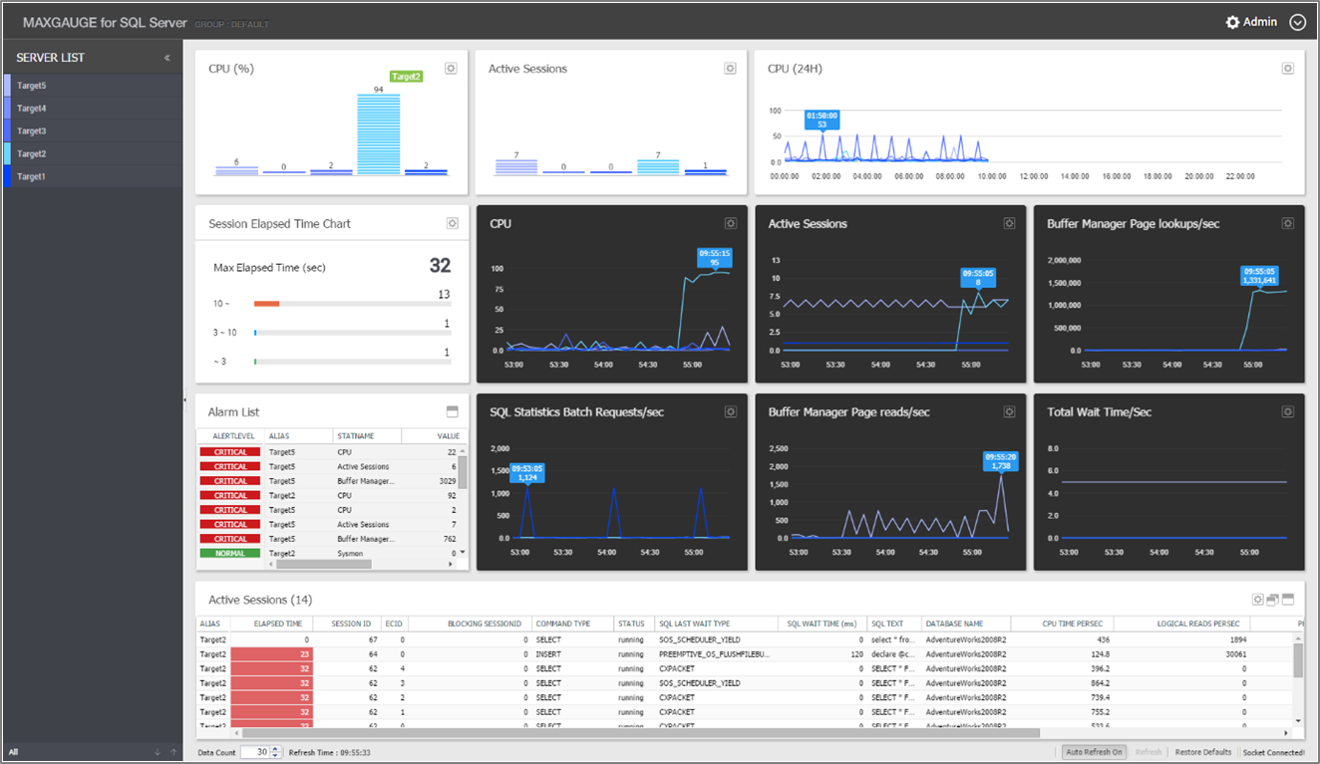This screenshot has width=1320, height=764.
Task: Expand the Admin dropdown chevron
Action: pos(1298,22)
